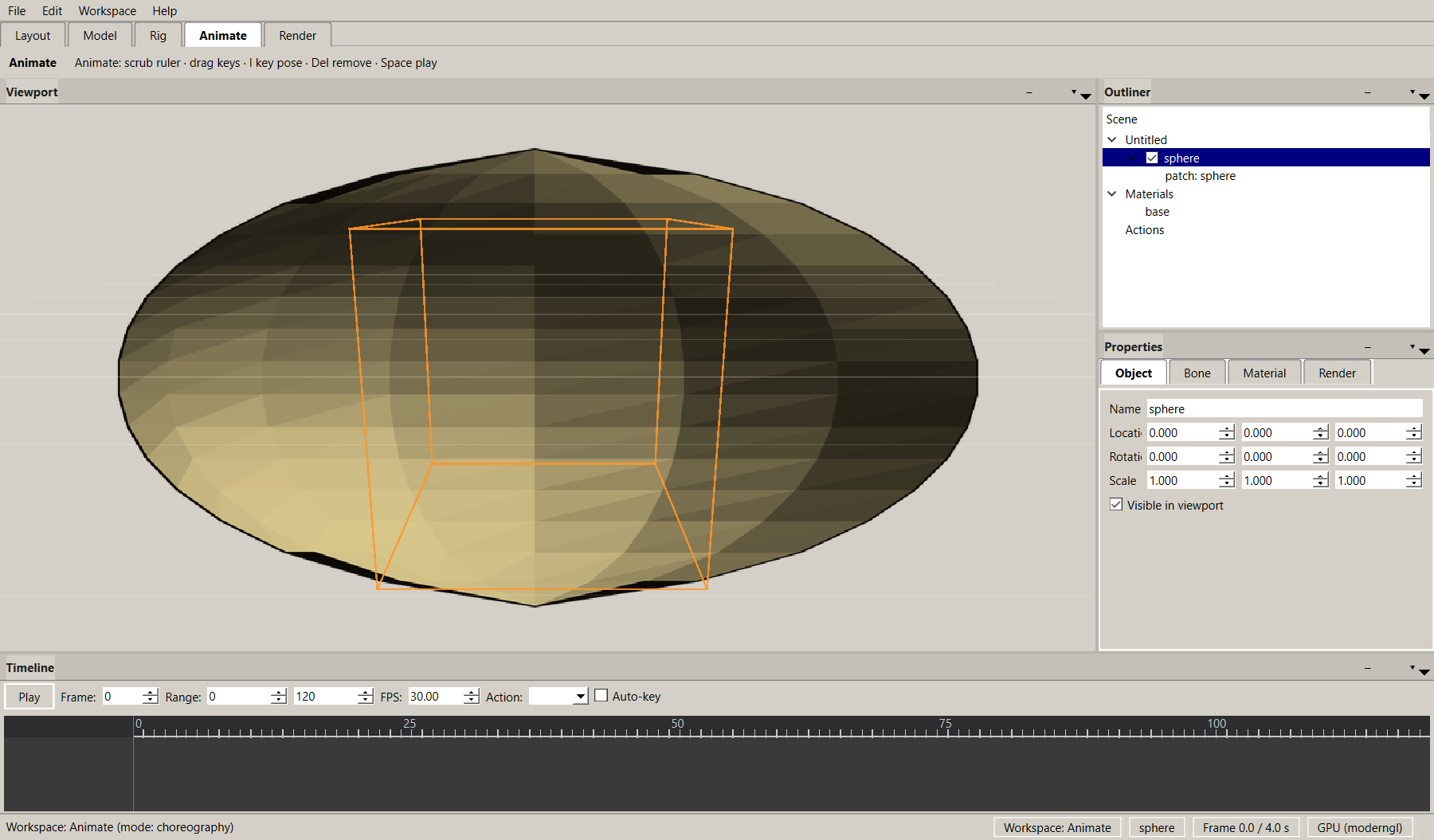1434x840 pixels.
Task: Click the GPU (moderngl) status bar entry
Action: click(1360, 827)
